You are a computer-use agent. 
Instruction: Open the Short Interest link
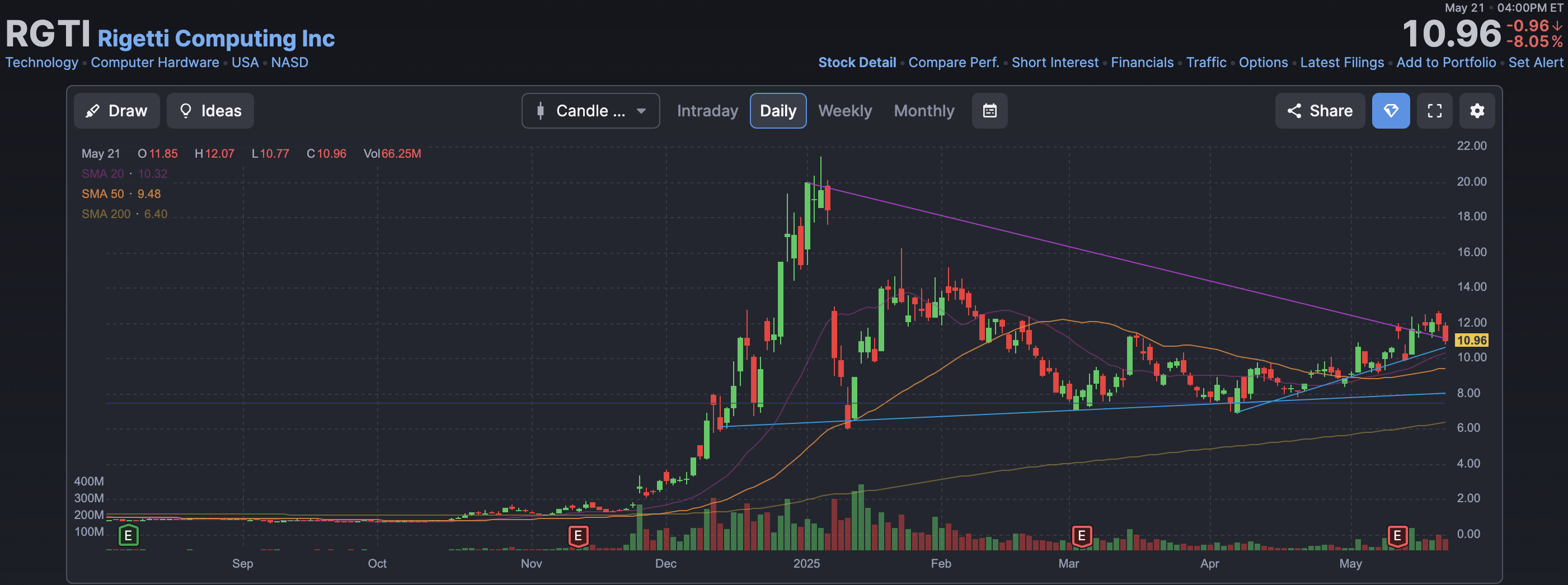pos(1055,63)
